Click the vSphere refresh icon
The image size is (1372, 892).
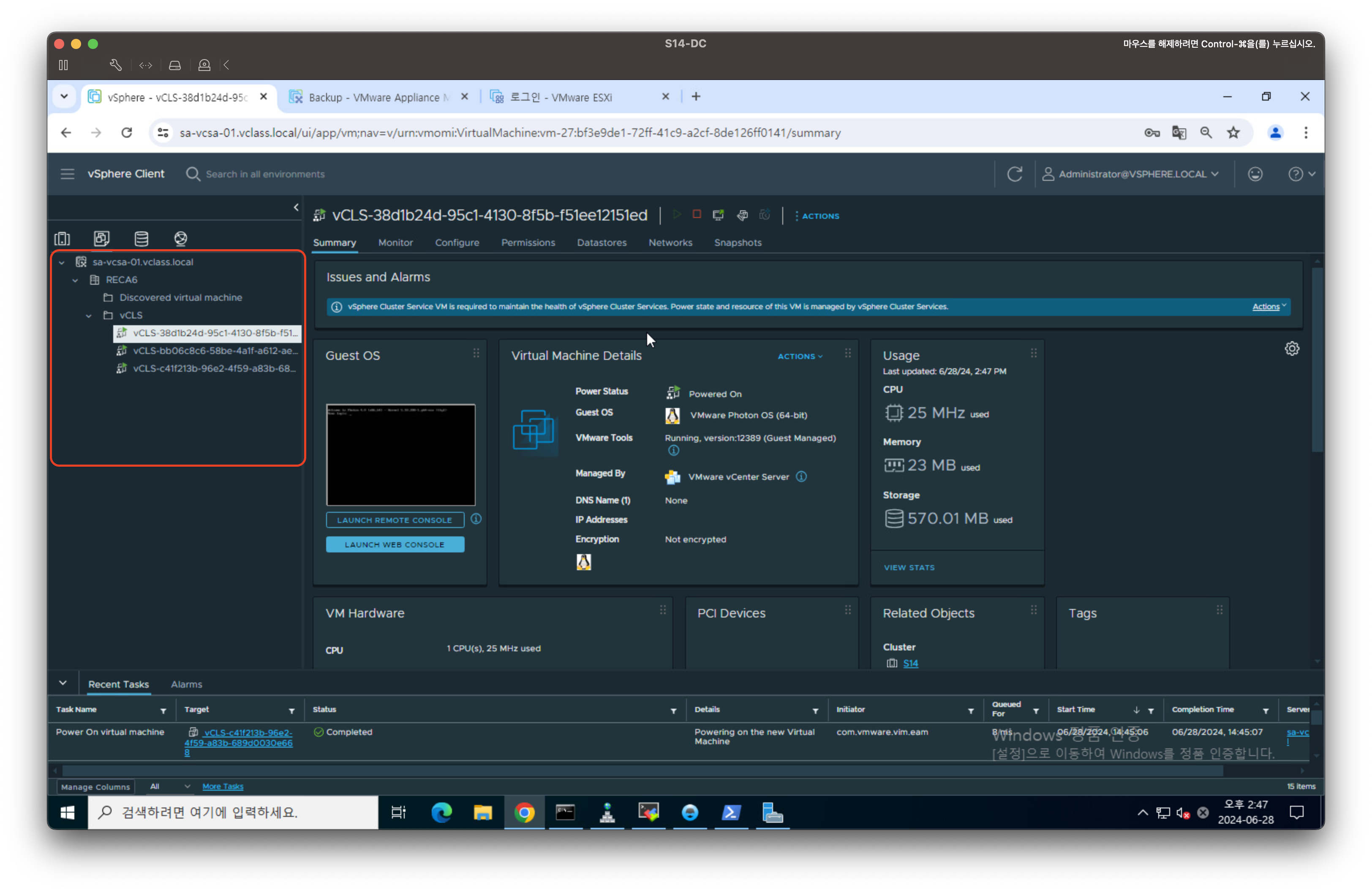pos(1015,174)
